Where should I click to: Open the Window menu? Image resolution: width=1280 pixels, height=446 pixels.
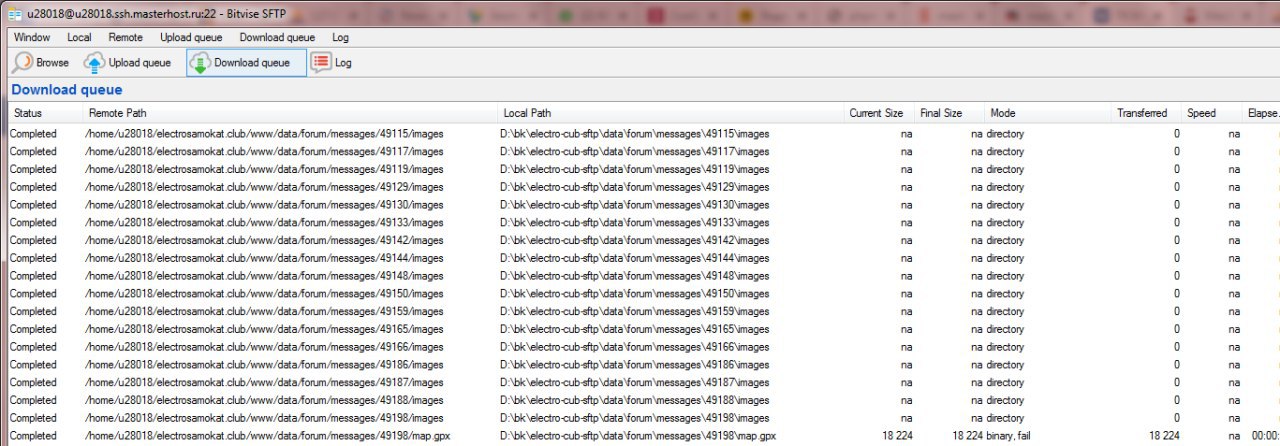point(32,37)
